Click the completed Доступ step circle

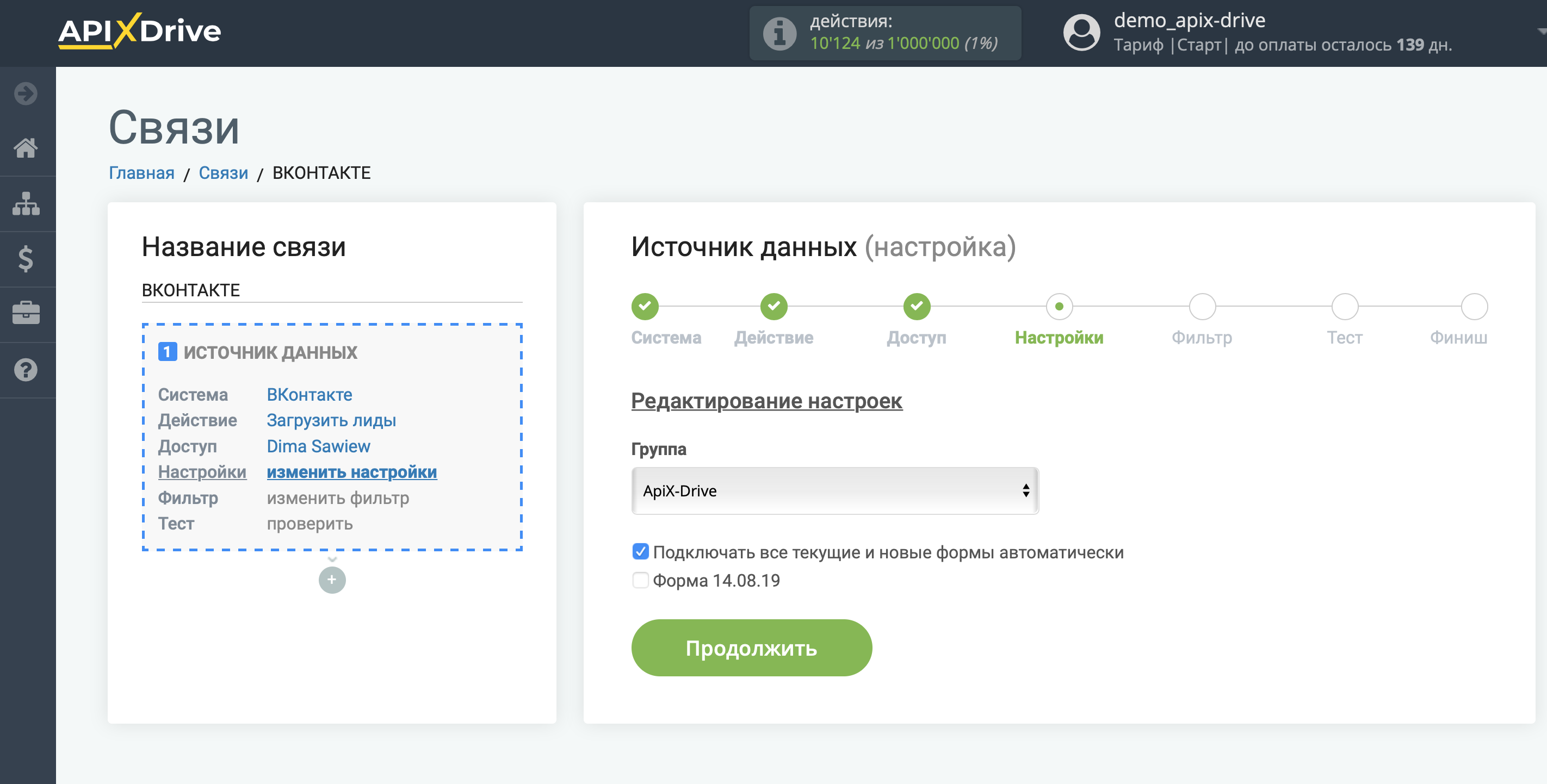click(x=917, y=307)
